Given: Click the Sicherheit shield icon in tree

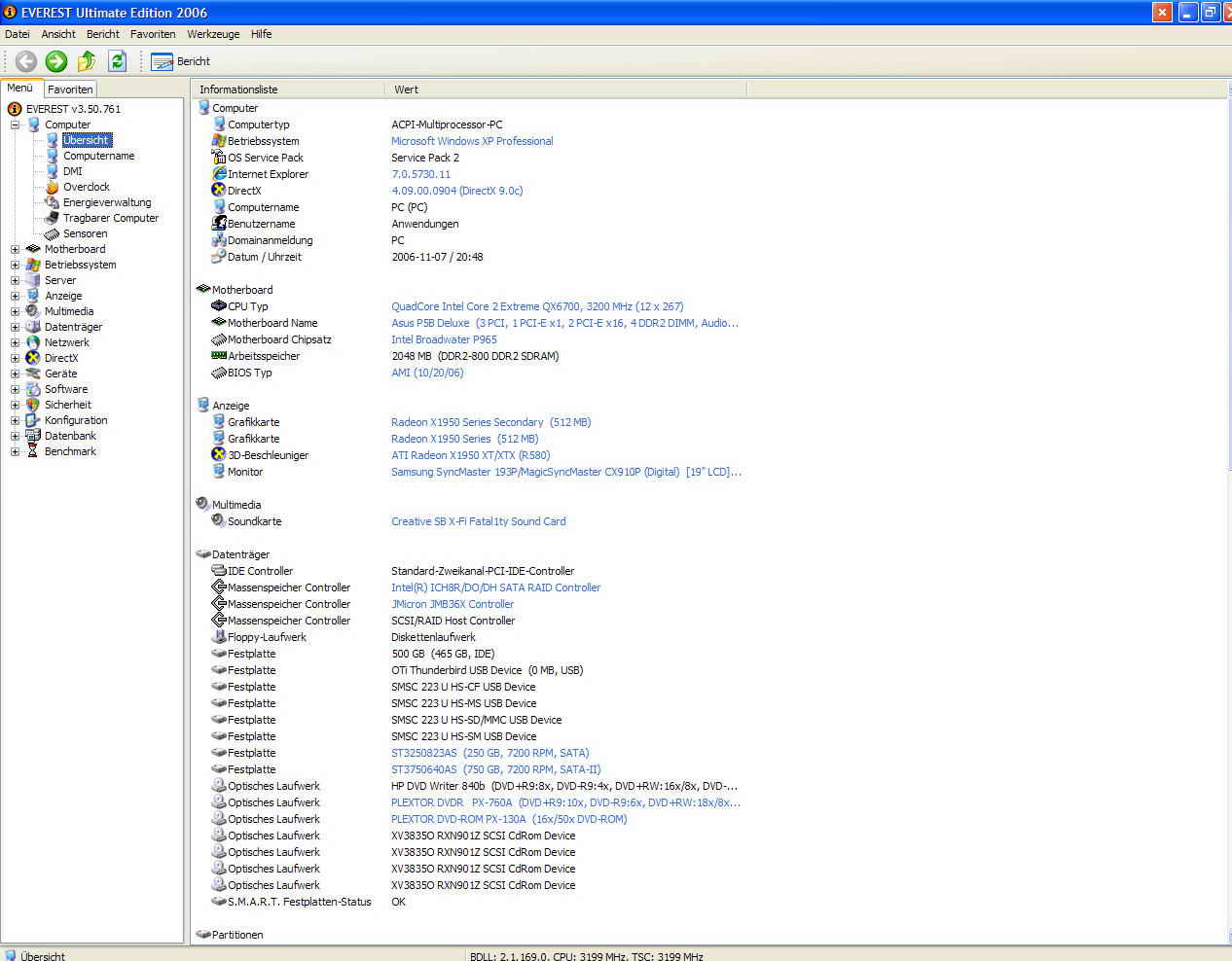Looking at the screenshot, I should pyautogui.click(x=33, y=405).
